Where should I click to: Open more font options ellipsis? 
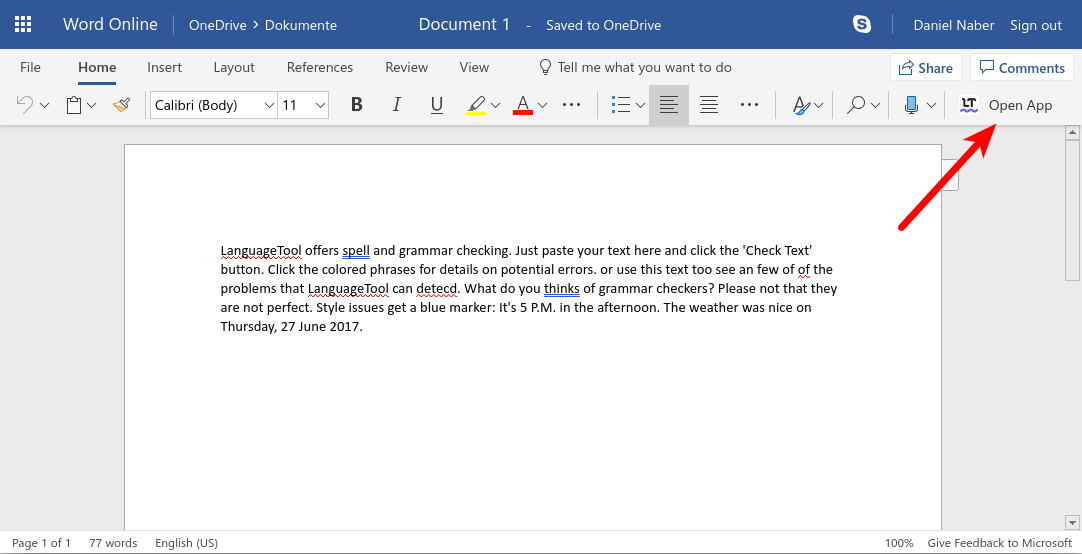(x=571, y=105)
